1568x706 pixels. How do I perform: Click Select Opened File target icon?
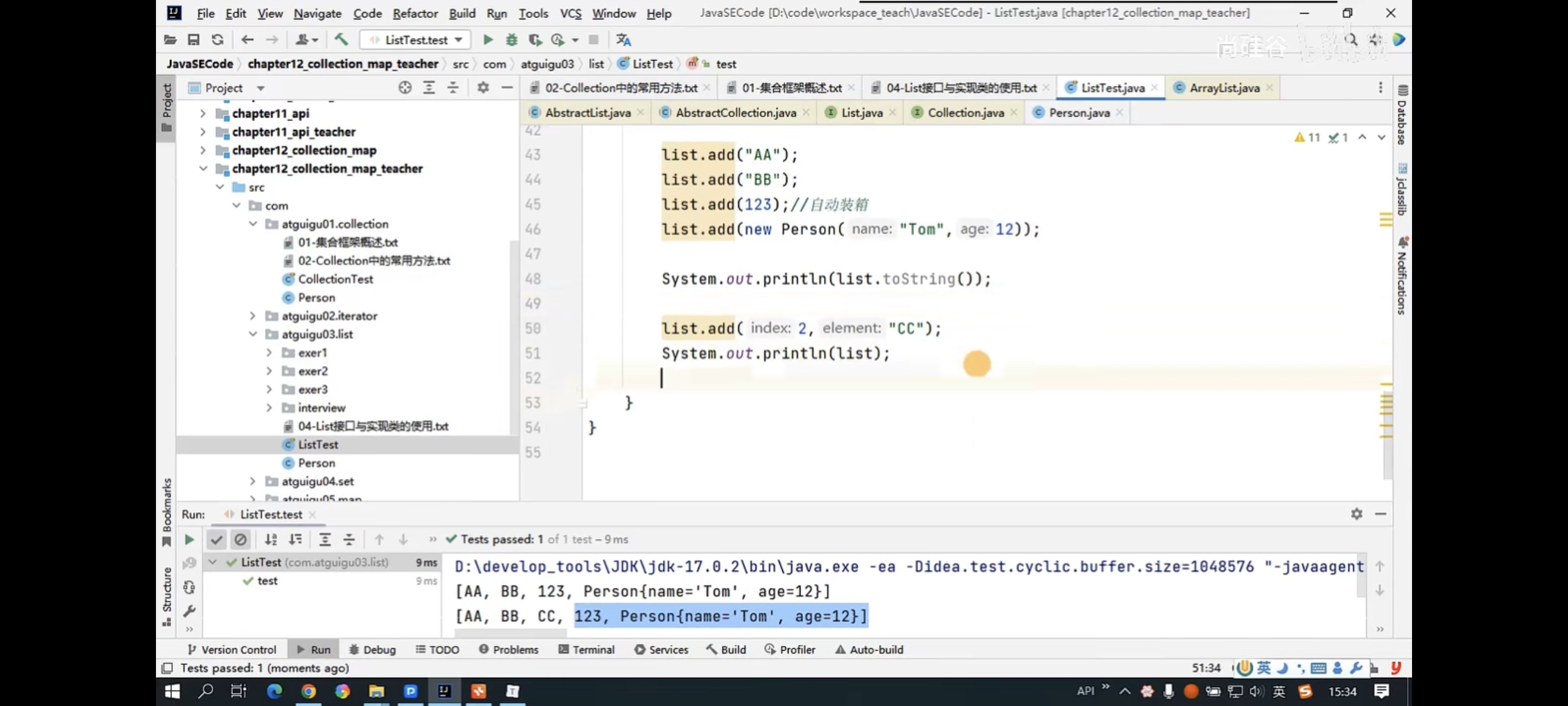point(405,88)
